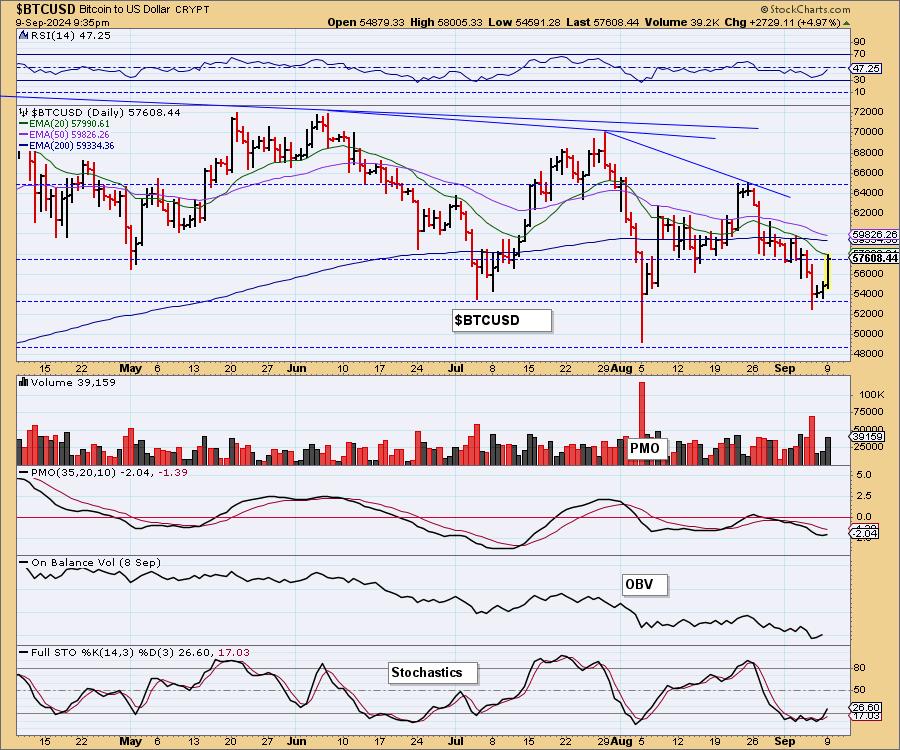Image resolution: width=900 pixels, height=750 pixels.
Task: Click the green up-arrow icon beside Chg
Action: click(847, 23)
